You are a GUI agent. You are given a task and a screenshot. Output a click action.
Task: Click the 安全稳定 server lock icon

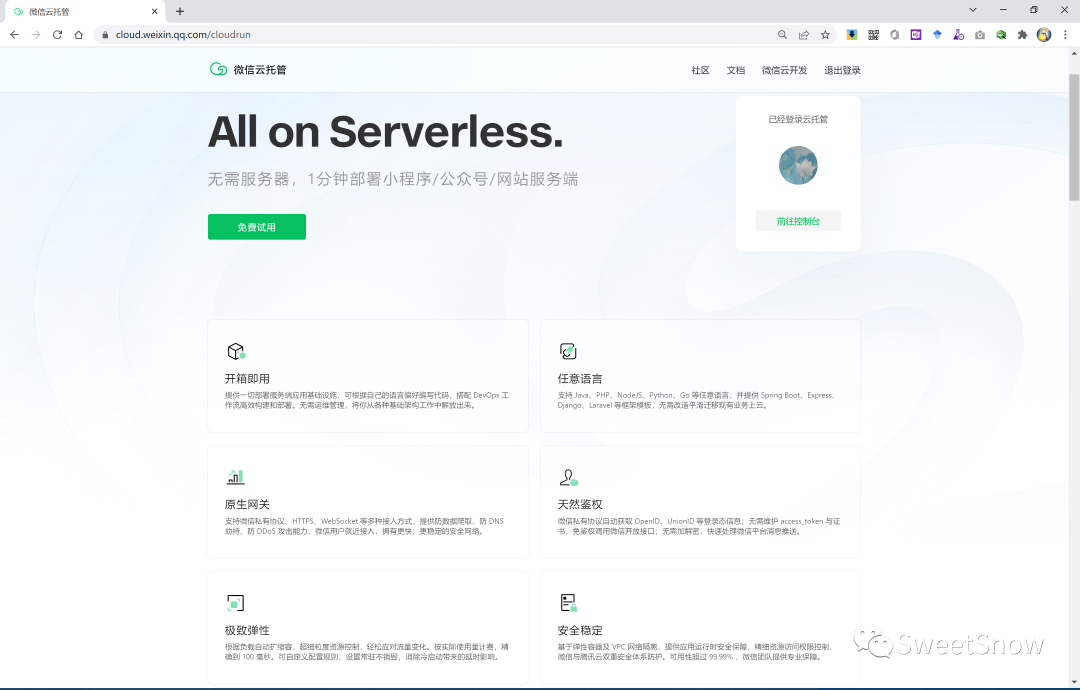(x=568, y=603)
